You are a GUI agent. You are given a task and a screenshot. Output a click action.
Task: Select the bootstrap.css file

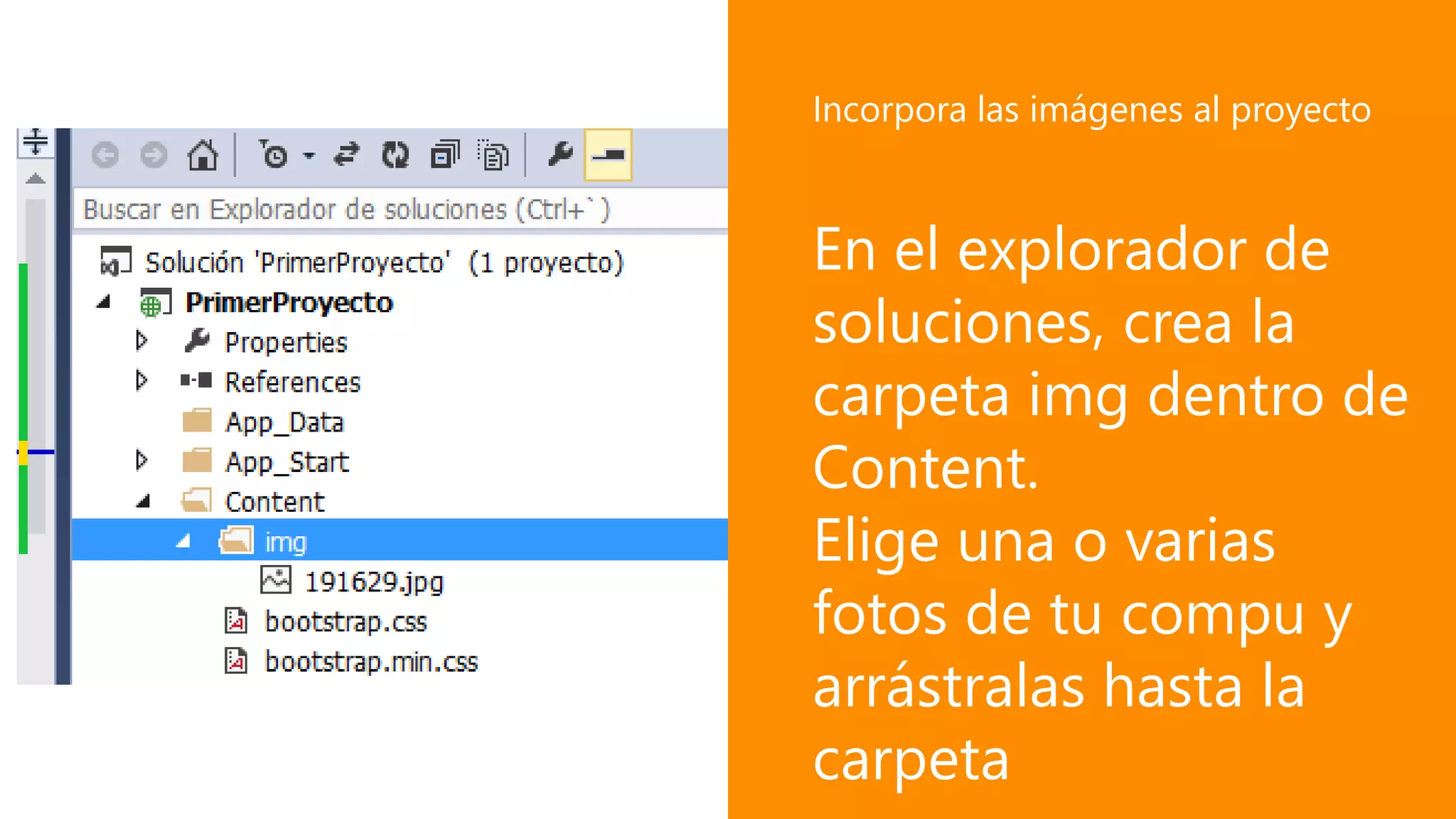tap(346, 622)
